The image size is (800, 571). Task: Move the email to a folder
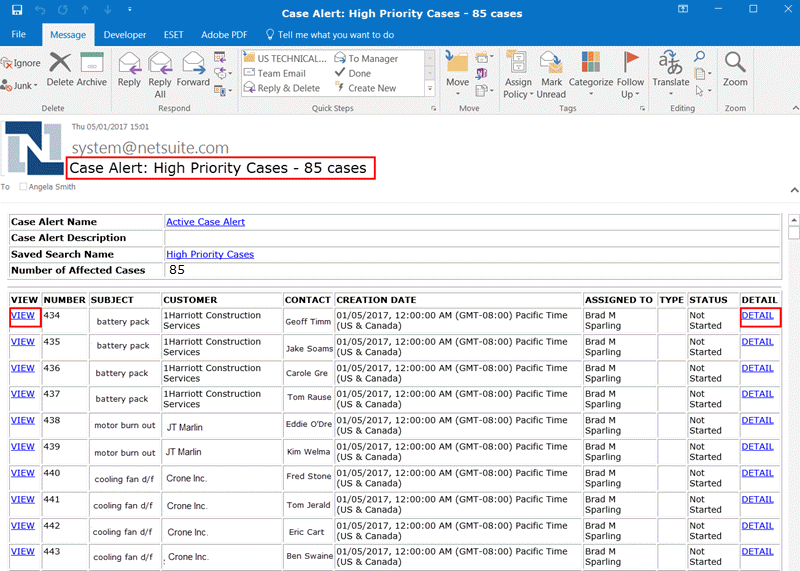tap(457, 74)
